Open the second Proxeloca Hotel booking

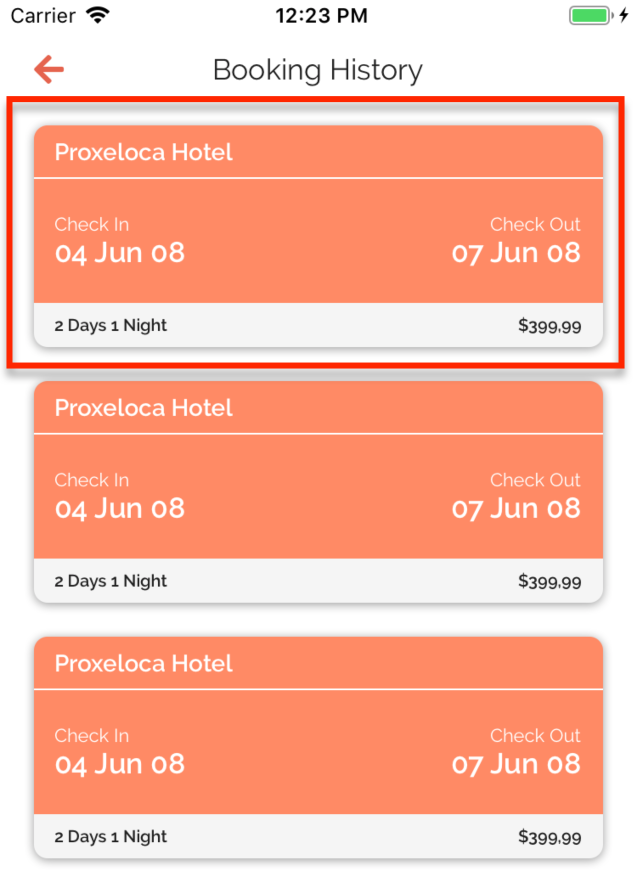[318, 490]
